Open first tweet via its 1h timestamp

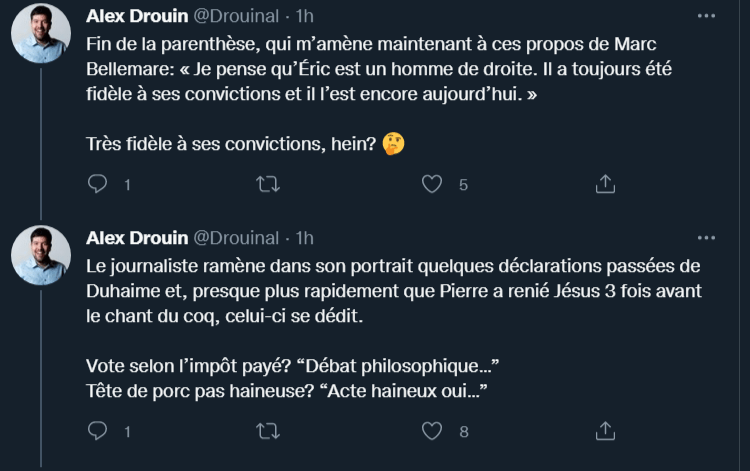(304, 16)
